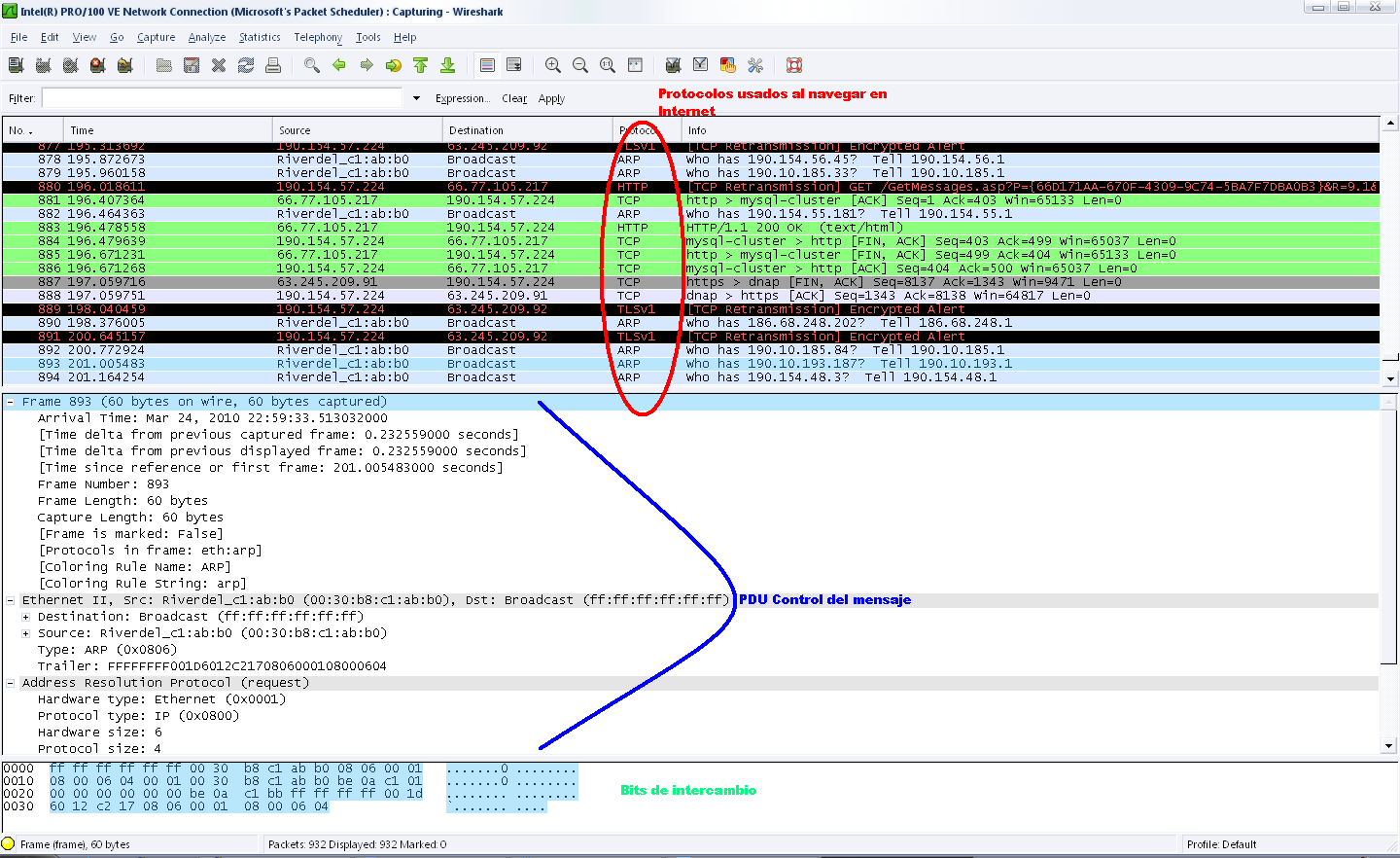Open the Telephony menu

click(318, 37)
